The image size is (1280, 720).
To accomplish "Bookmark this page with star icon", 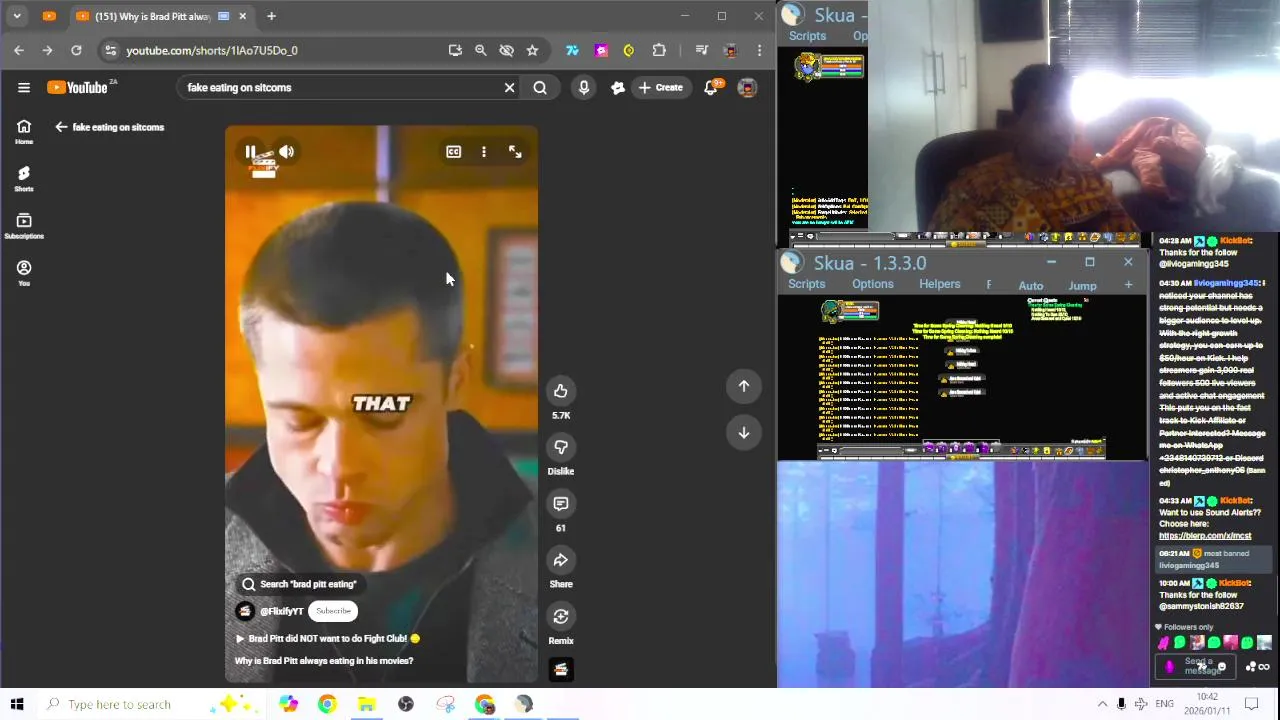I will [532, 50].
